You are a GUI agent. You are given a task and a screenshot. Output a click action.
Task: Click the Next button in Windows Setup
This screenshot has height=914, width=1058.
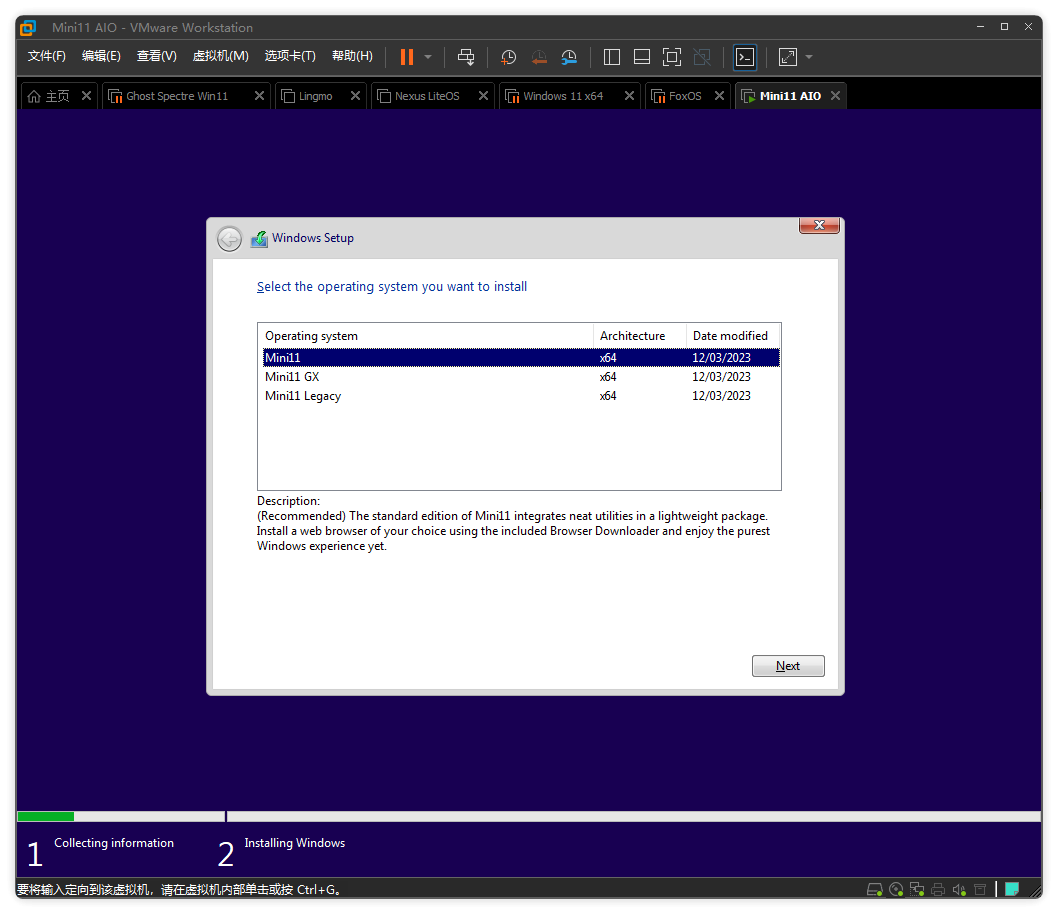(788, 666)
